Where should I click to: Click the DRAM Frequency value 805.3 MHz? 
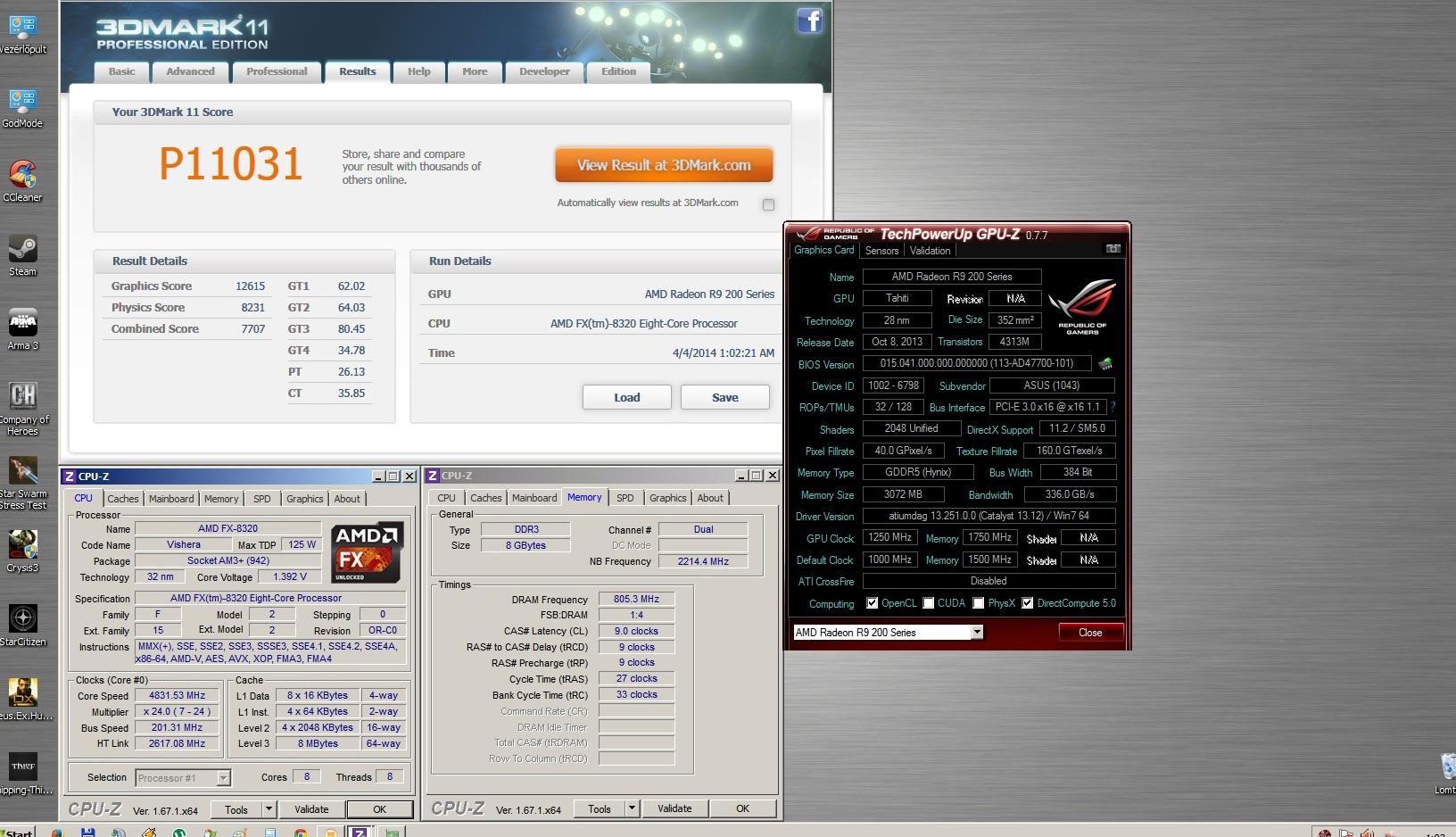tap(636, 599)
